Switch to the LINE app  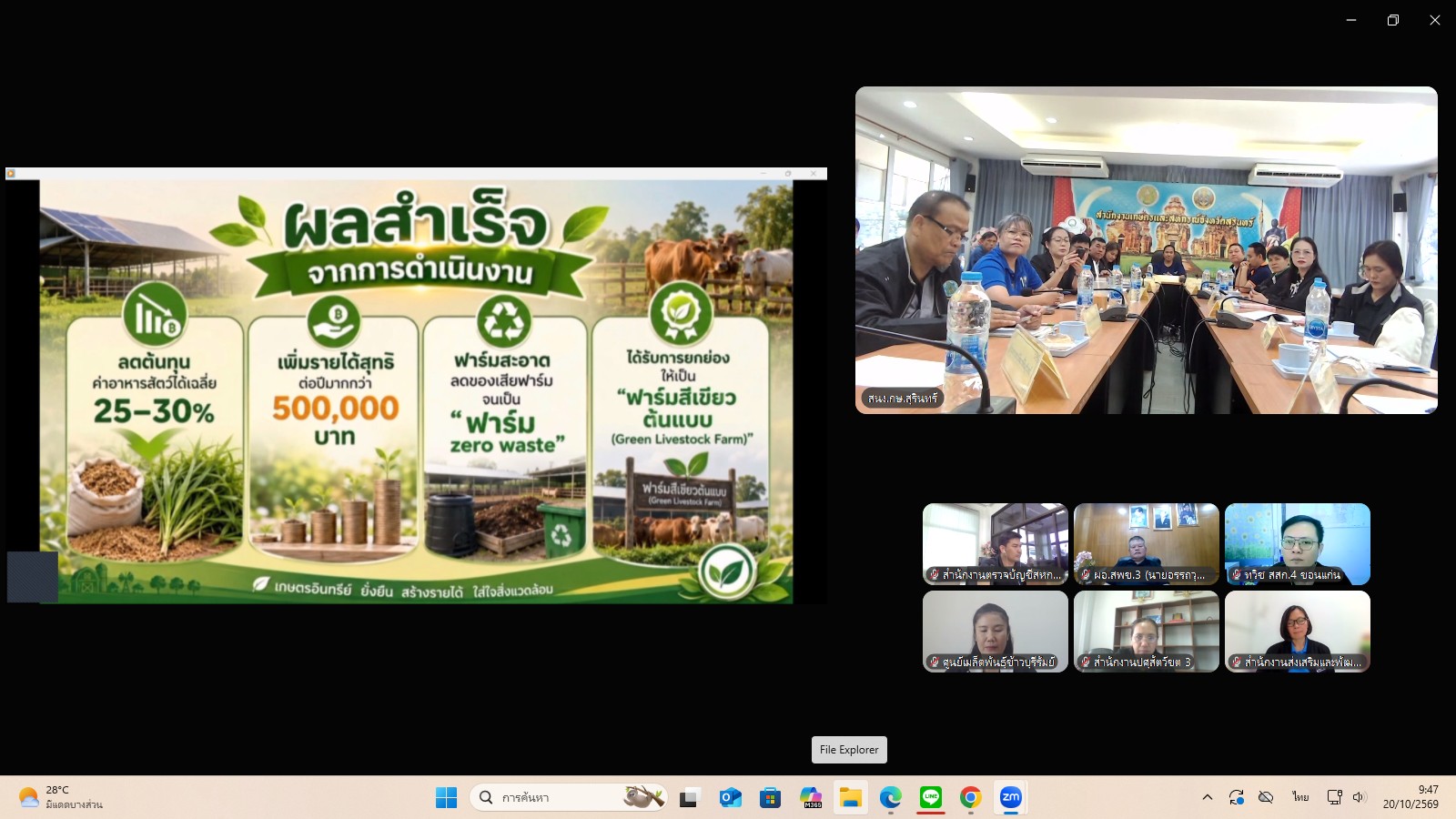[x=931, y=798]
